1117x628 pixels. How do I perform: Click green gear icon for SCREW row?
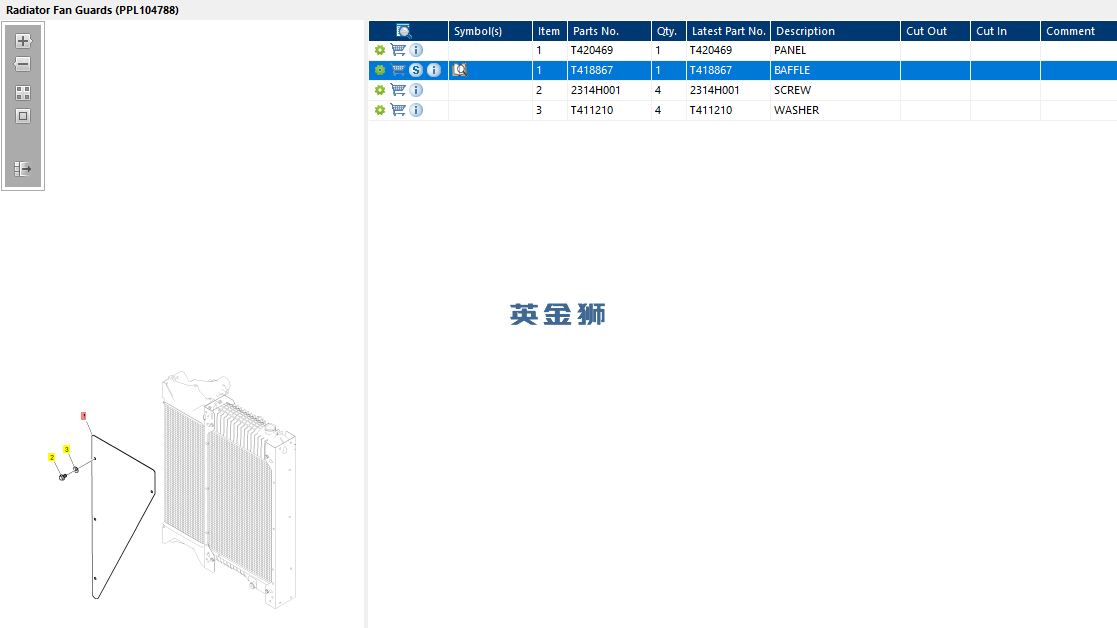point(380,90)
